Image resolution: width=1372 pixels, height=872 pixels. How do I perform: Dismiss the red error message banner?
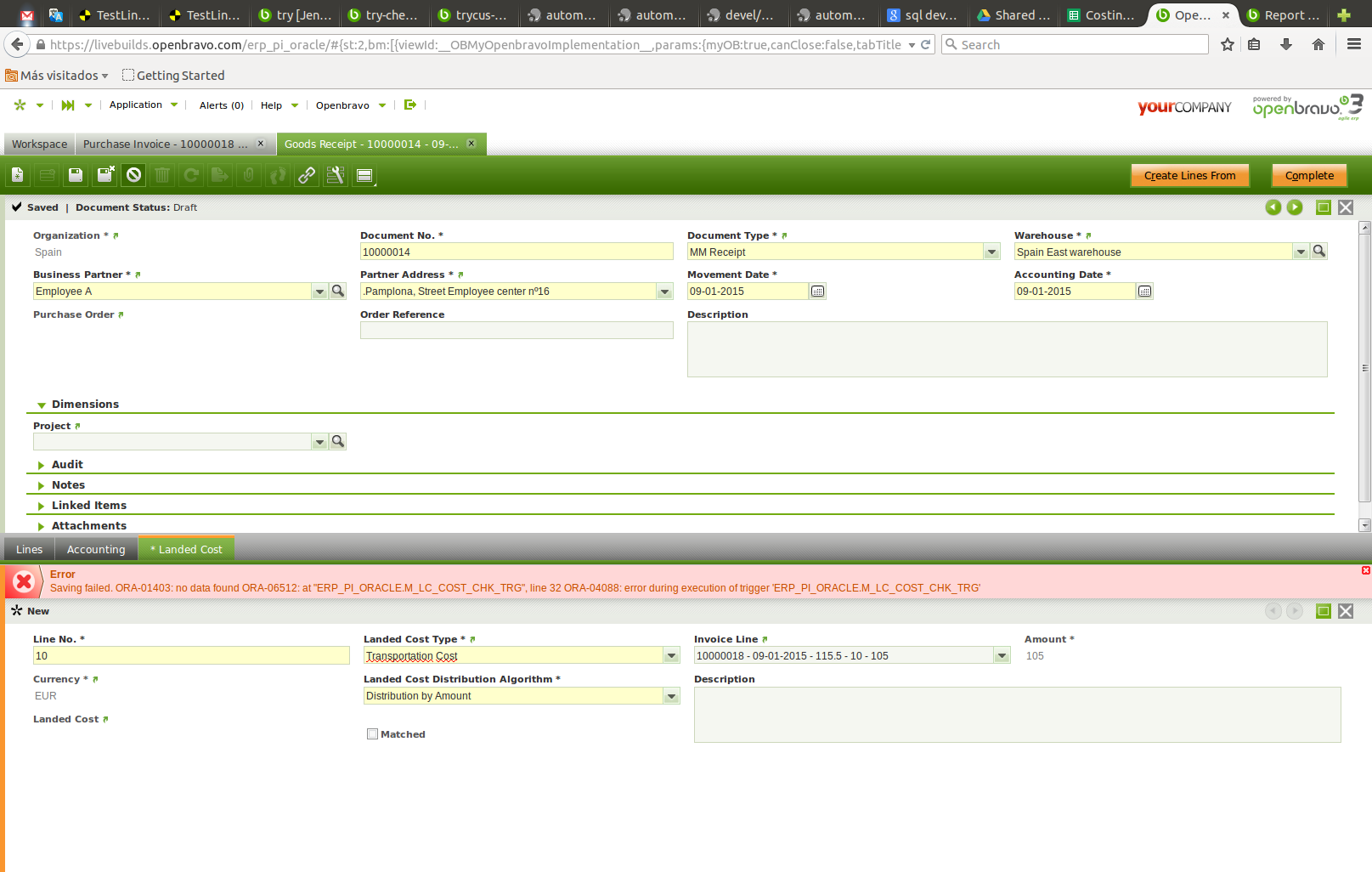(1365, 570)
